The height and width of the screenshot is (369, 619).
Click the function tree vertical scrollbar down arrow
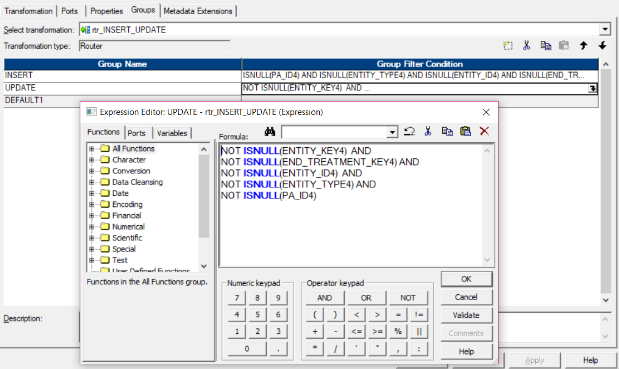[x=204, y=266]
